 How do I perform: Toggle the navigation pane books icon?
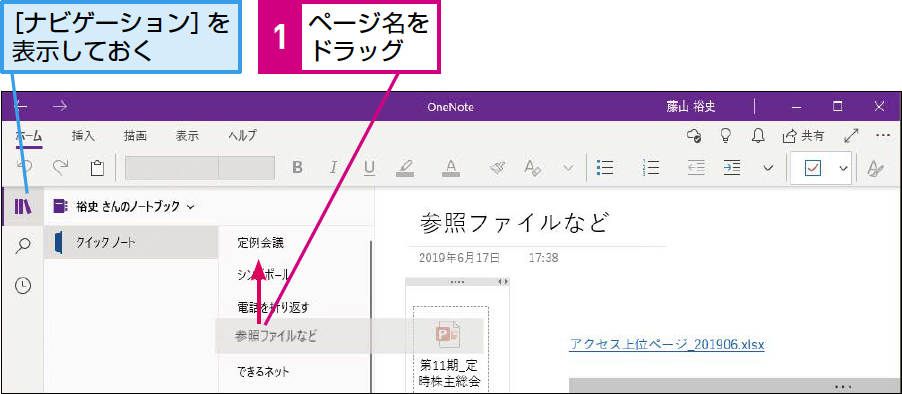pos(23,206)
